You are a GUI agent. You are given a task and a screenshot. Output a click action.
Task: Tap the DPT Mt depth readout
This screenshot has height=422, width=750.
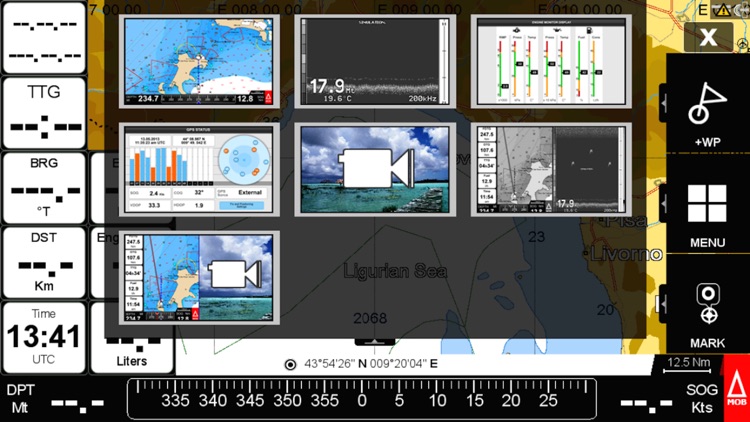click(x=54, y=399)
